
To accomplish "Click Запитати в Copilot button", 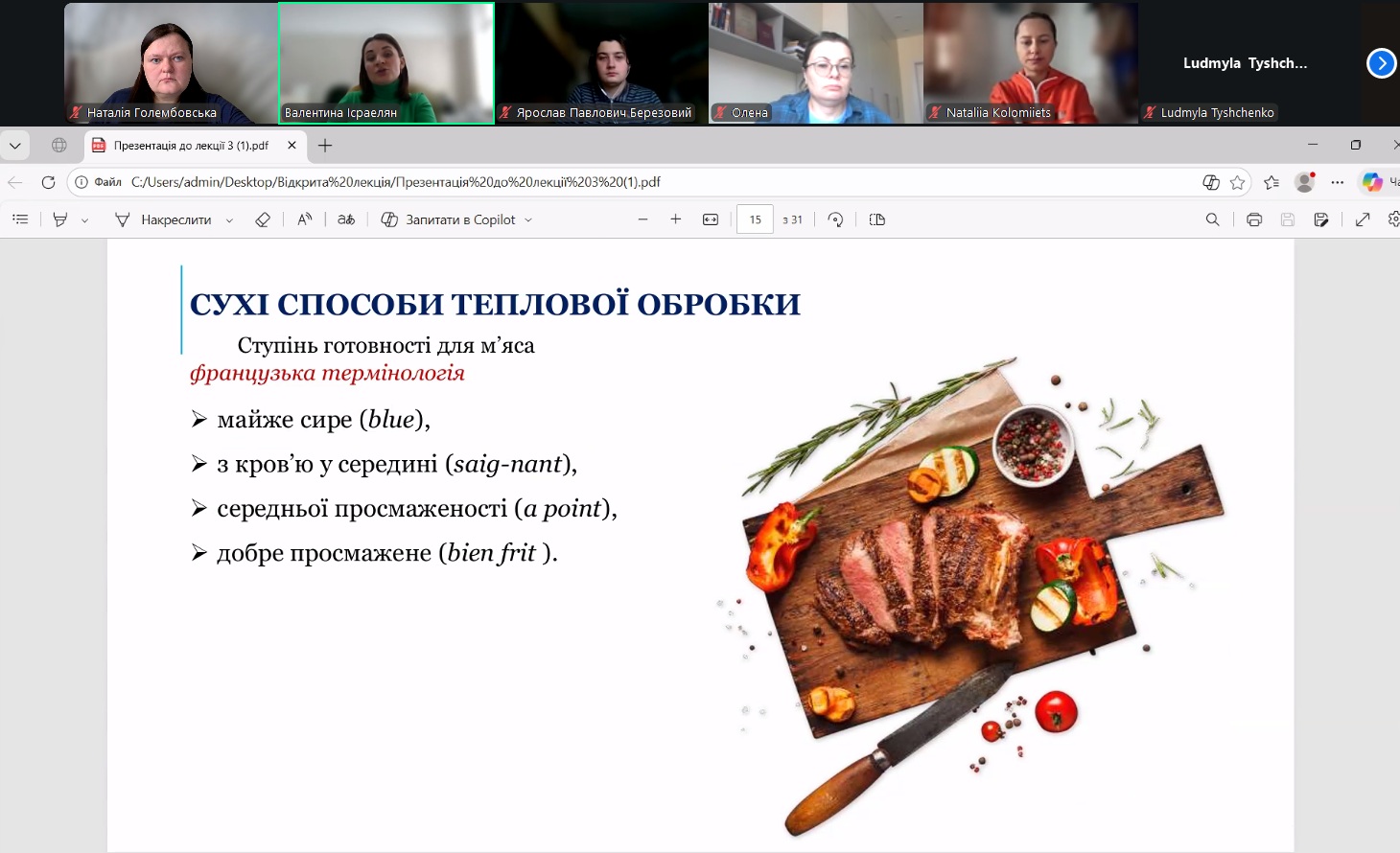I will tap(448, 219).
